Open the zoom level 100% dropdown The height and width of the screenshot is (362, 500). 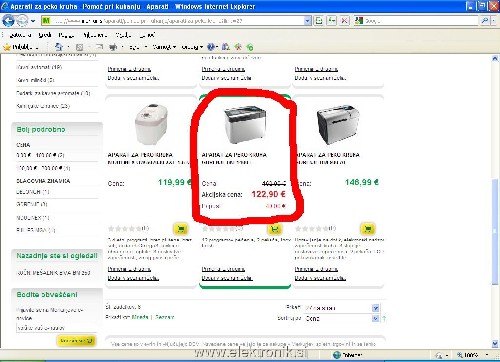[x=487, y=355]
